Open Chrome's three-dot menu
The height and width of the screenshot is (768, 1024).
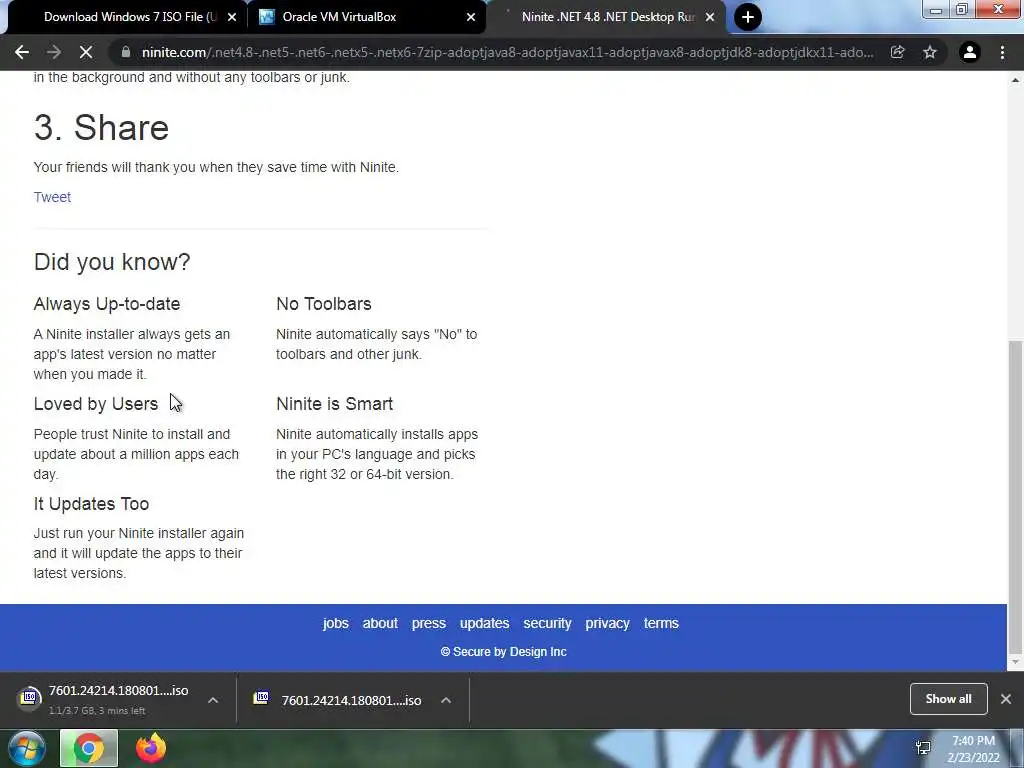[x=1002, y=52]
